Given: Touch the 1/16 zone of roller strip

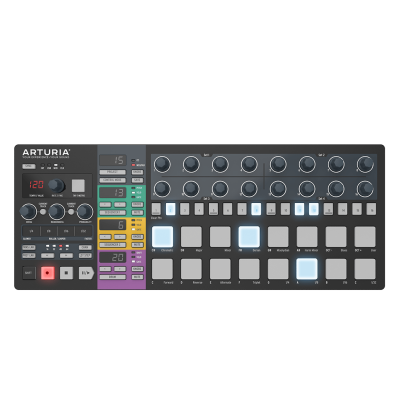Looking at the screenshot, I should (66, 231).
